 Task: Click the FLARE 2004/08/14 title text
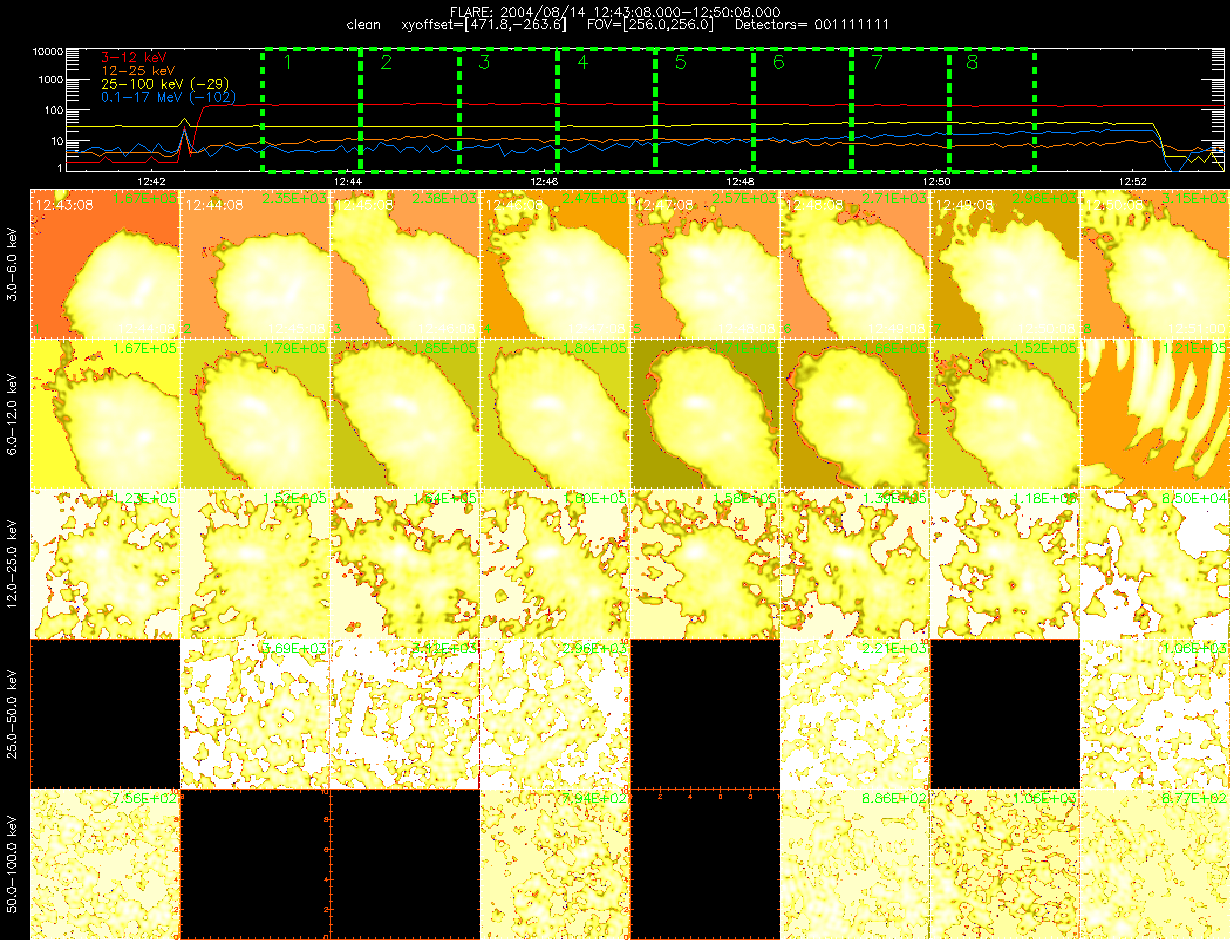pos(614,11)
